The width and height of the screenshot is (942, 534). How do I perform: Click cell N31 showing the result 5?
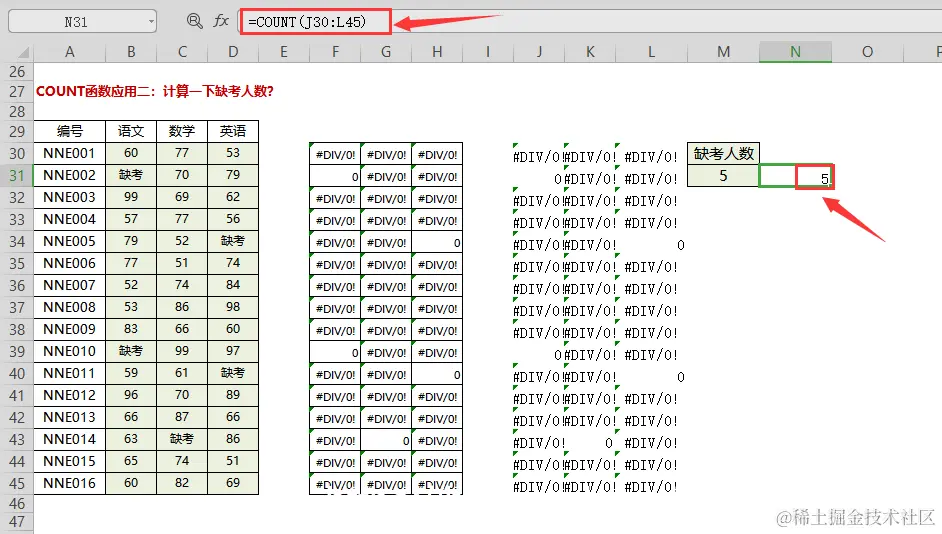pos(795,177)
